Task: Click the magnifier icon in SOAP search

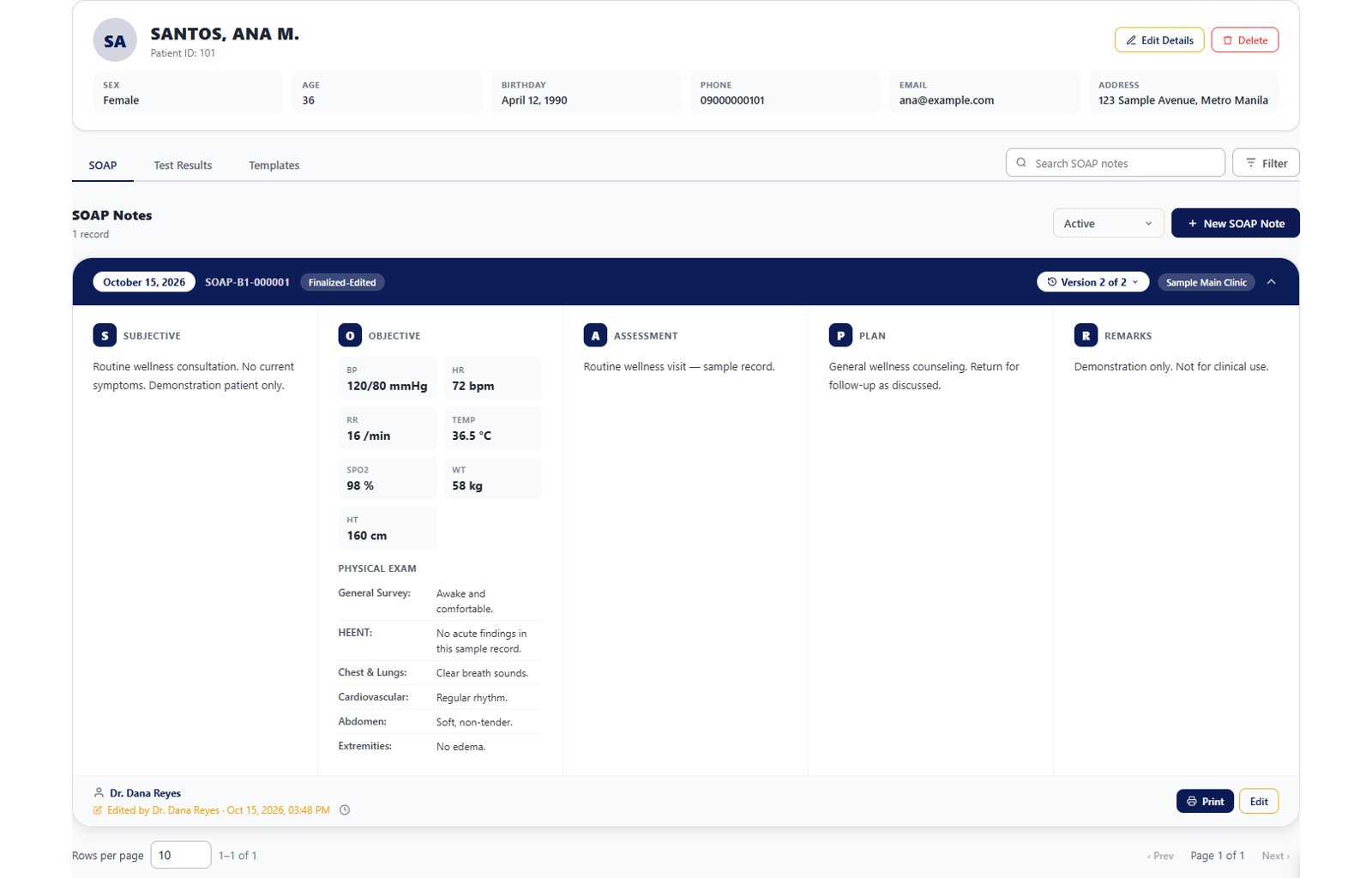Action: click(x=1021, y=163)
